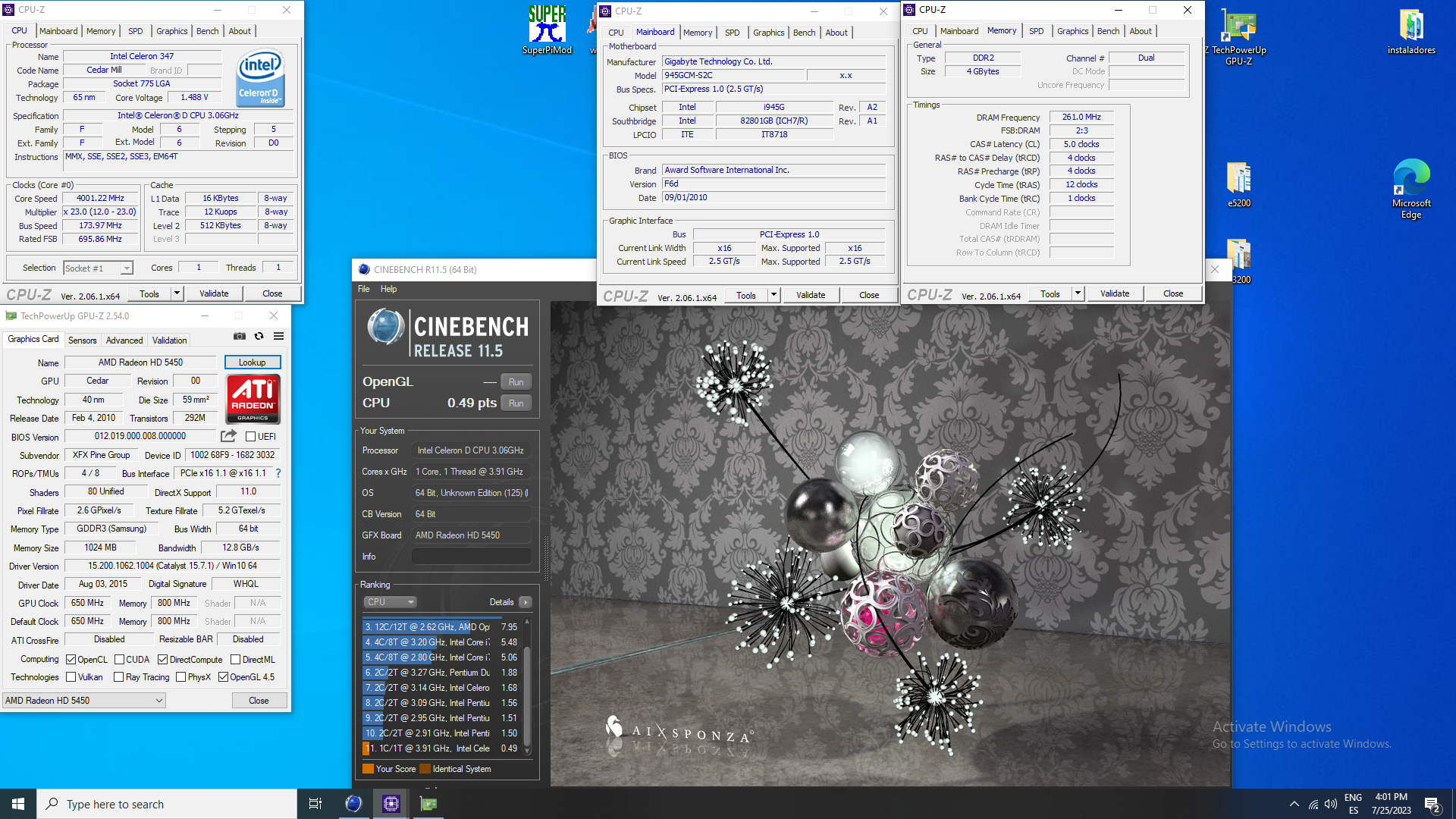
Task: Export the GPU BIOS using the share icon
Action: point(228,436)
